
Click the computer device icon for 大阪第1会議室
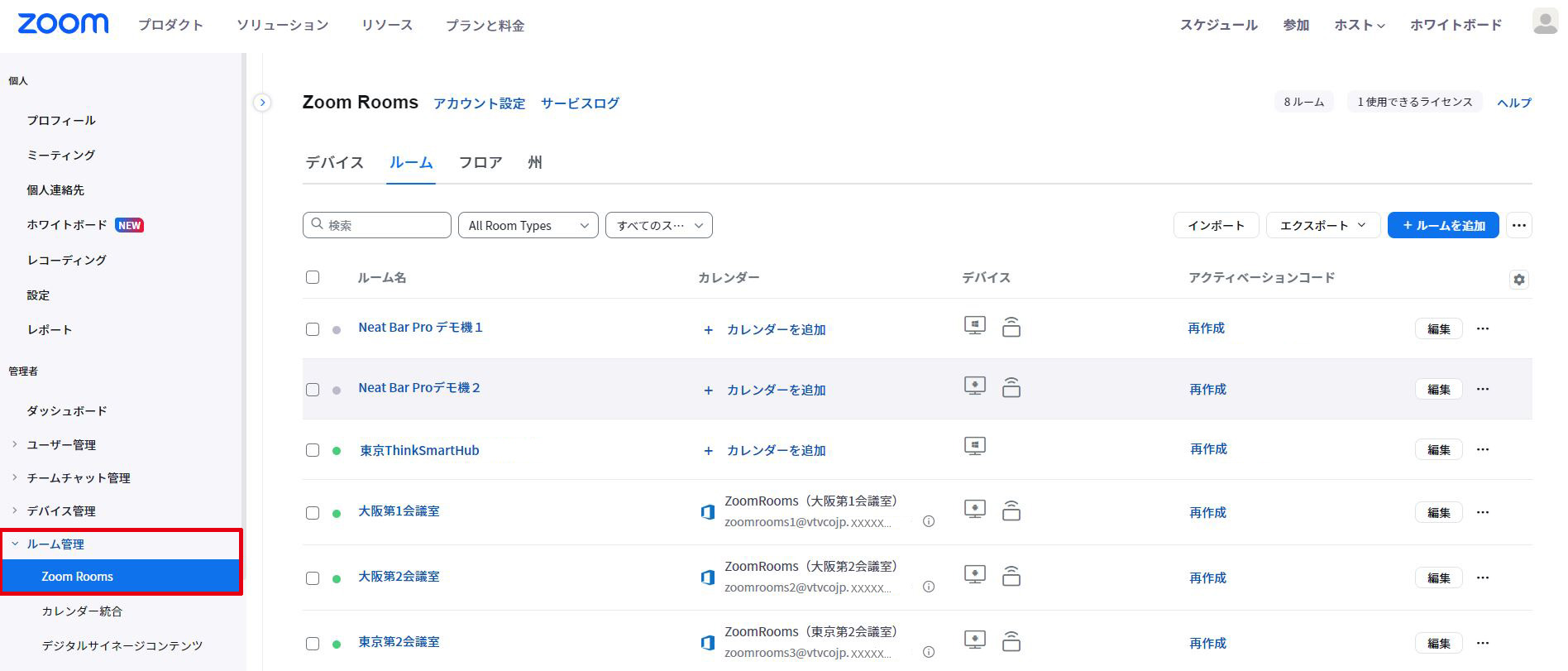pos(975,510)
